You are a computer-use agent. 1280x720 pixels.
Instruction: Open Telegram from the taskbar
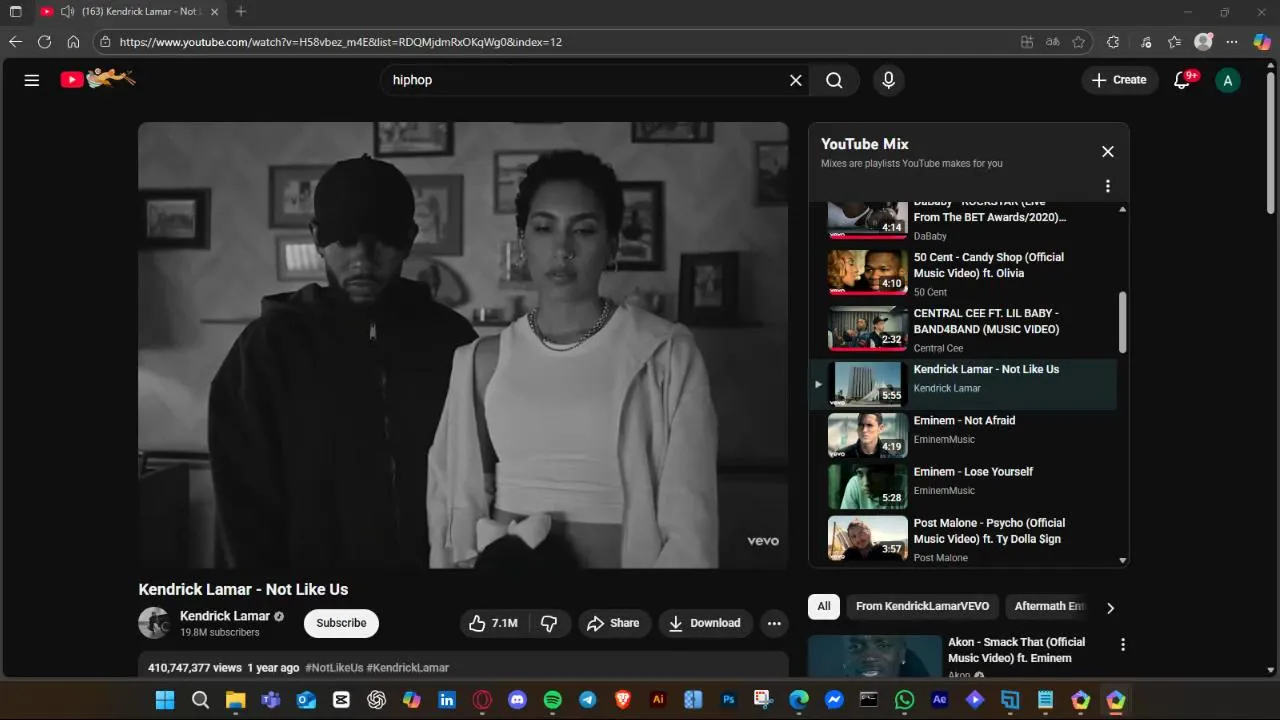click(x=588, y=700)
